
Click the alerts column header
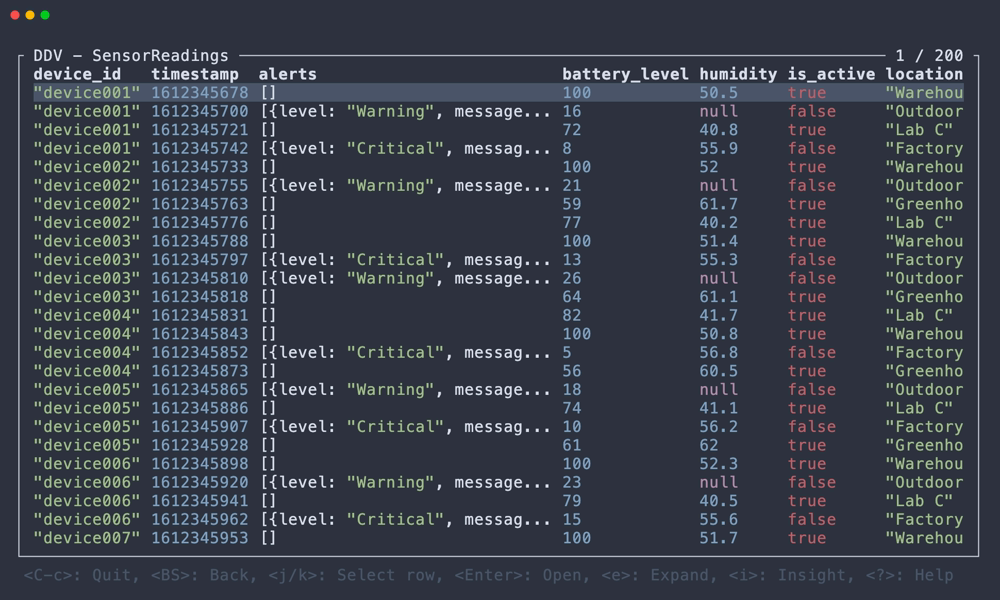click(288, 75)
